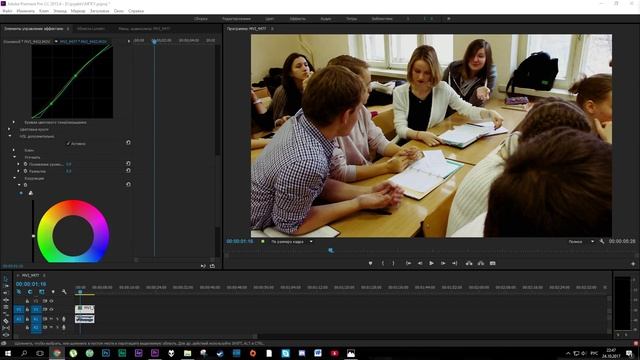Add marker in Program monitor controls
Screen dimensions: 640x360
click(371, 263)
